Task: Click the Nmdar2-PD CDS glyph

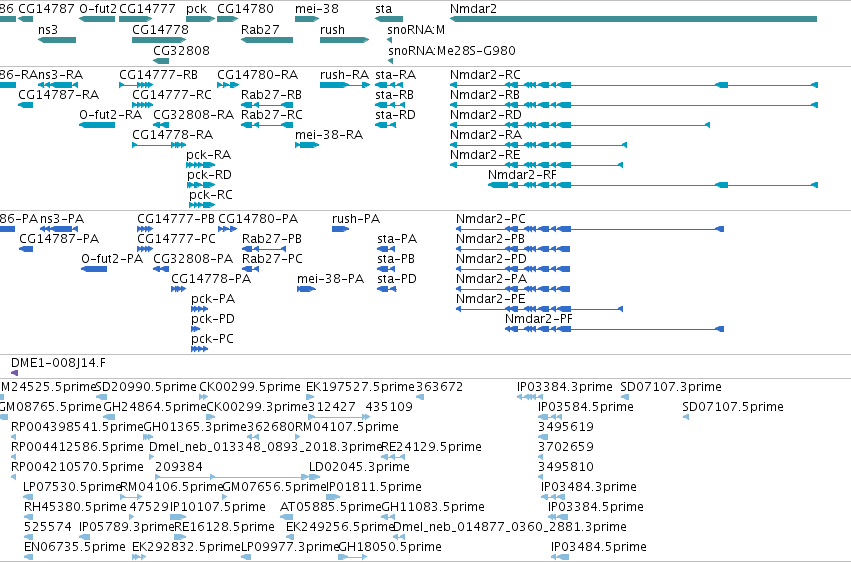Action: [x=513, y=269]
